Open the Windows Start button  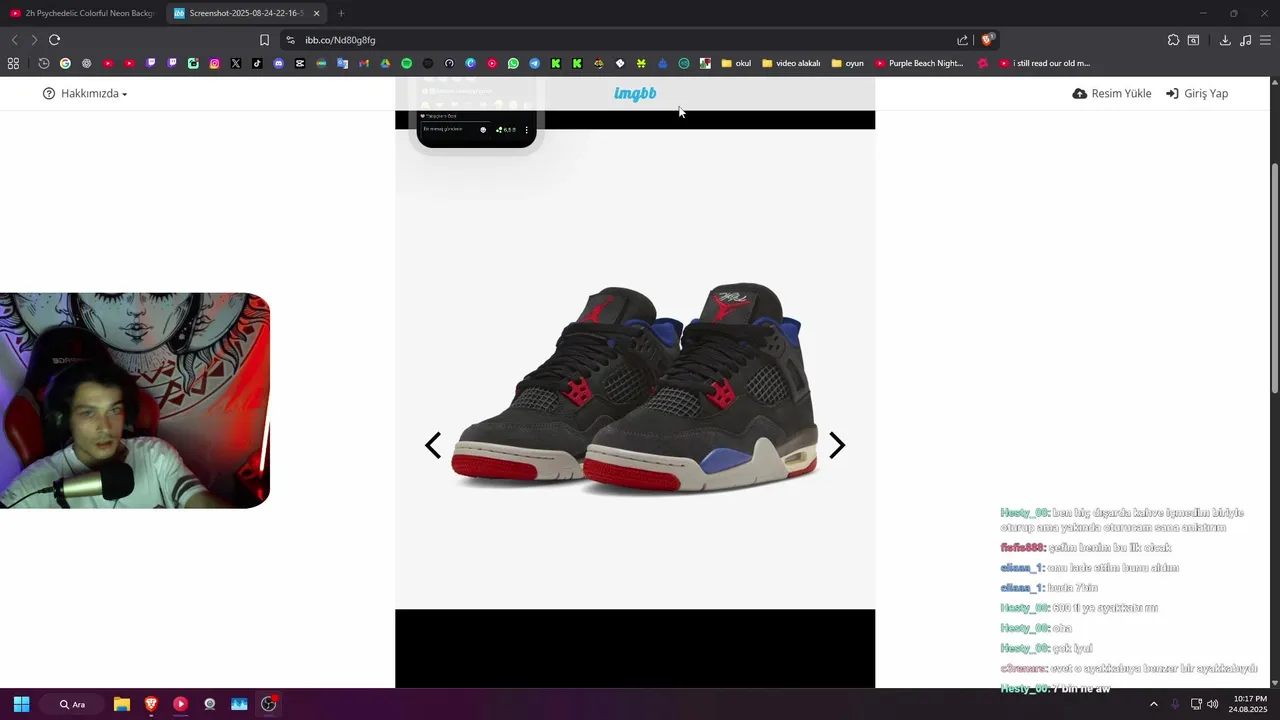[x=21, y=704]
